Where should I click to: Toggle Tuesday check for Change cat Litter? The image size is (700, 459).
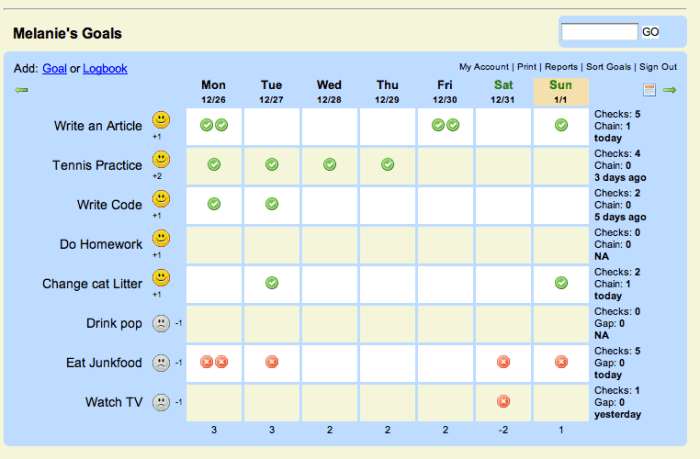tap(271, 283)
